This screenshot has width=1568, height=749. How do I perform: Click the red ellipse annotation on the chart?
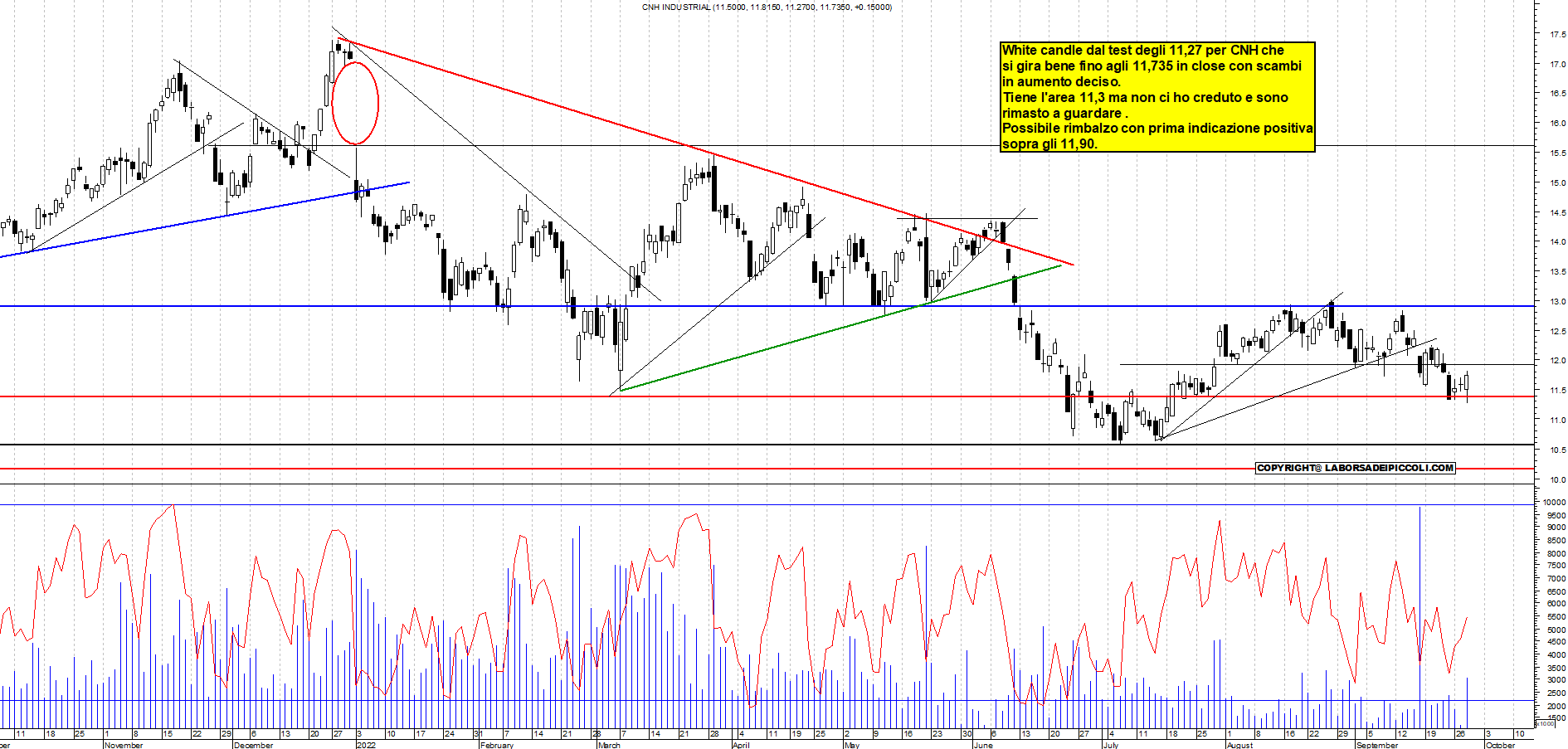pos(355,104)
